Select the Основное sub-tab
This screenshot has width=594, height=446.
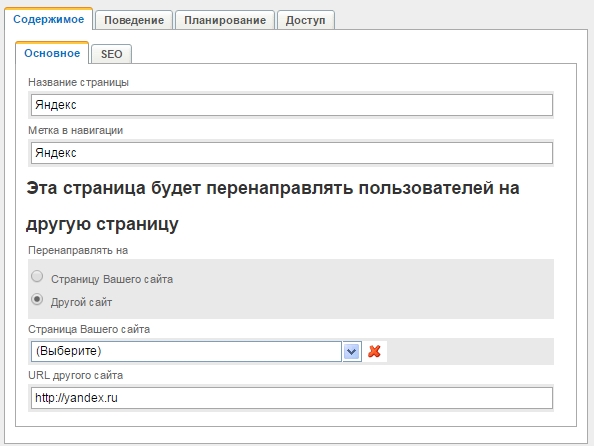pyautogui.click(x=52, y=53)
